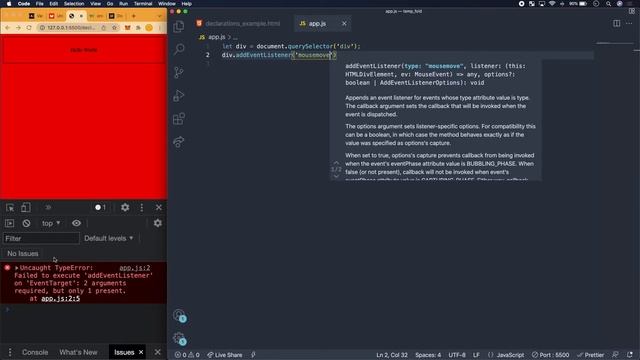Screen dimensions: 640x360
Task: Switch to declarations_example.html tab
Action: [242, 24]
